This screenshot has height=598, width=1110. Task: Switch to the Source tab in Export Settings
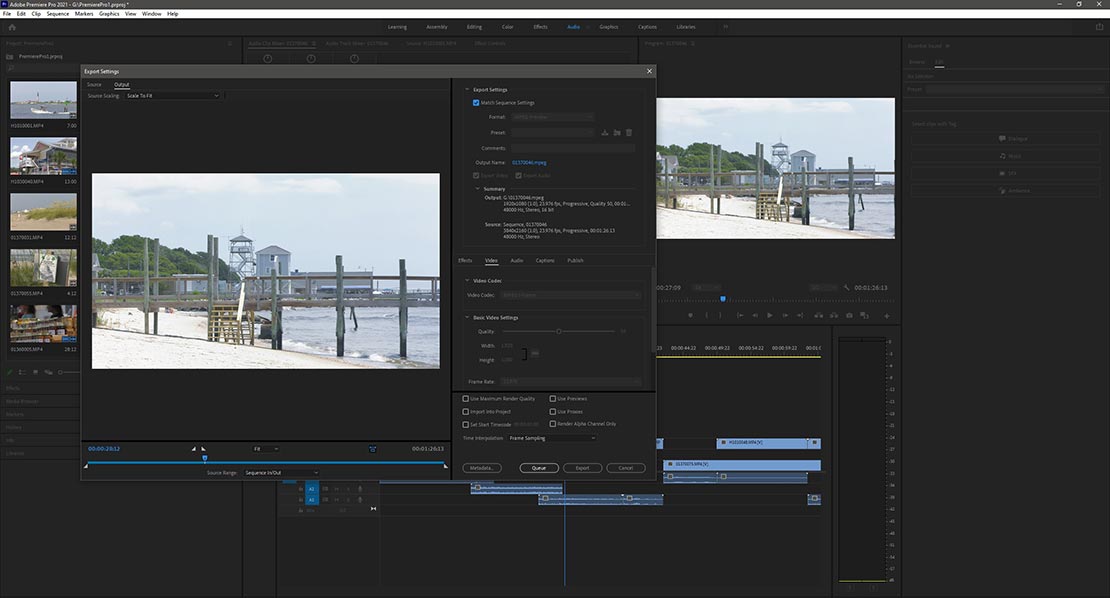[x=94, y=84]
